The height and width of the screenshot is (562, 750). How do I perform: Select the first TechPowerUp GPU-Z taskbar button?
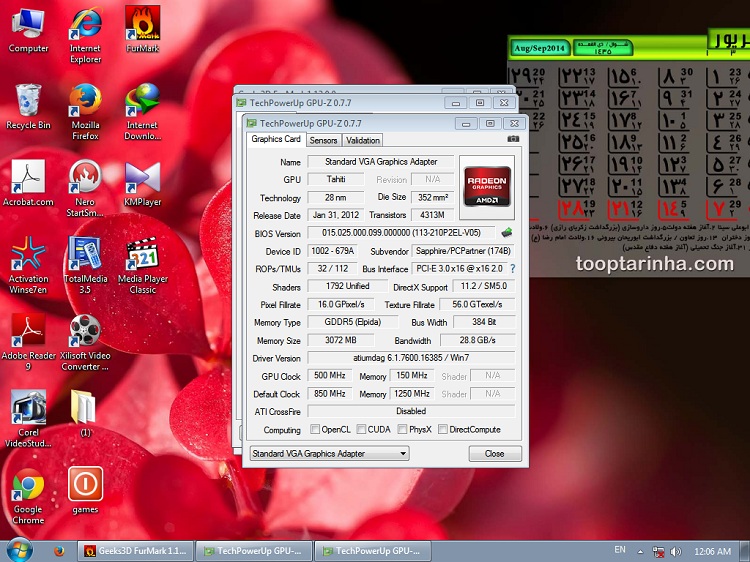tap(254, 551)
